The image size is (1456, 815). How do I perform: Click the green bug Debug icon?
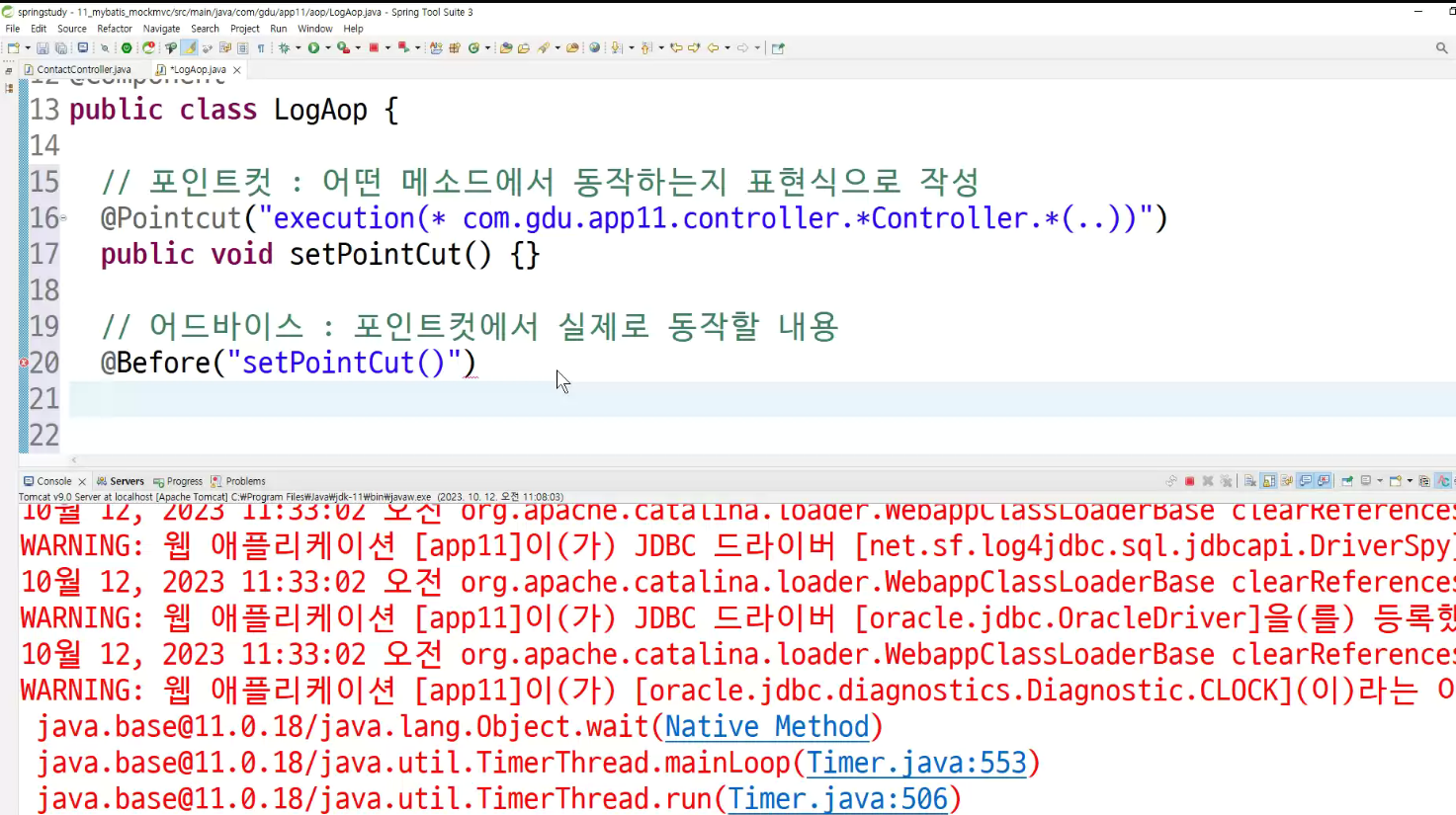284,47
